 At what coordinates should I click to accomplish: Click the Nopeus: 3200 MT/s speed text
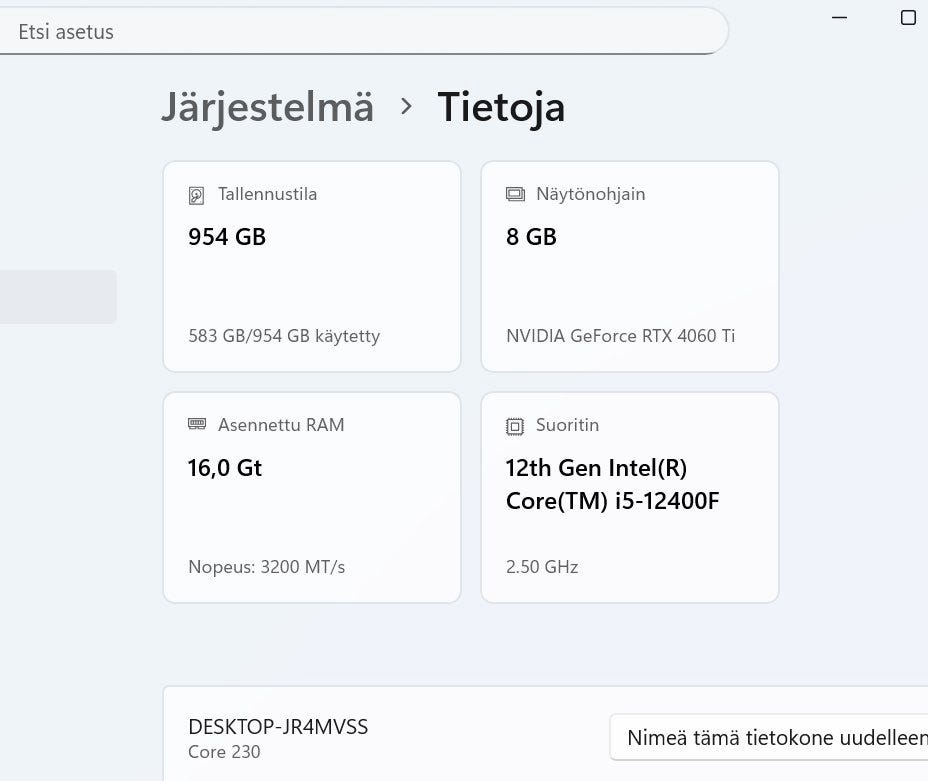coord(266,567)
